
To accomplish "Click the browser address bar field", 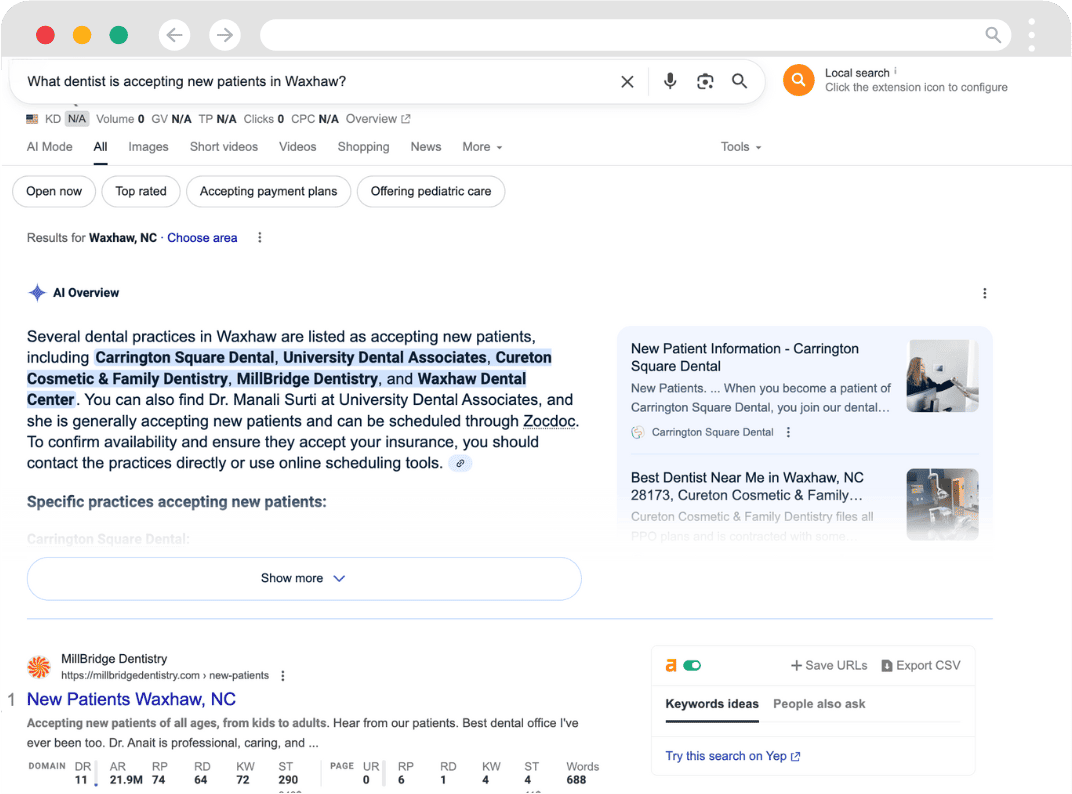I will click(620, 36).
